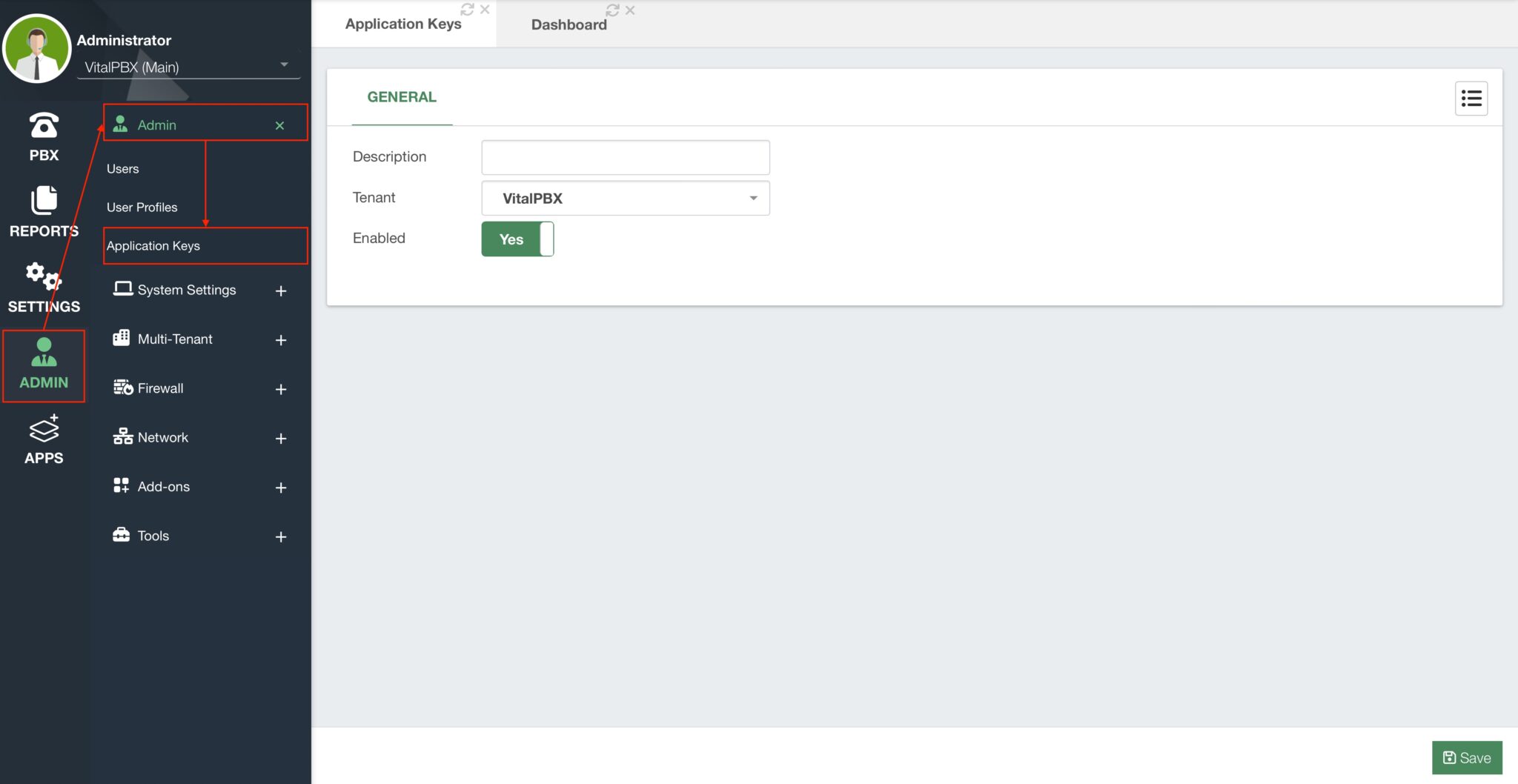The height and width of the screenshot is (784, 1518).
Task: Expand Multi-Tenant with the plus
Action: (x=281, y=340)
